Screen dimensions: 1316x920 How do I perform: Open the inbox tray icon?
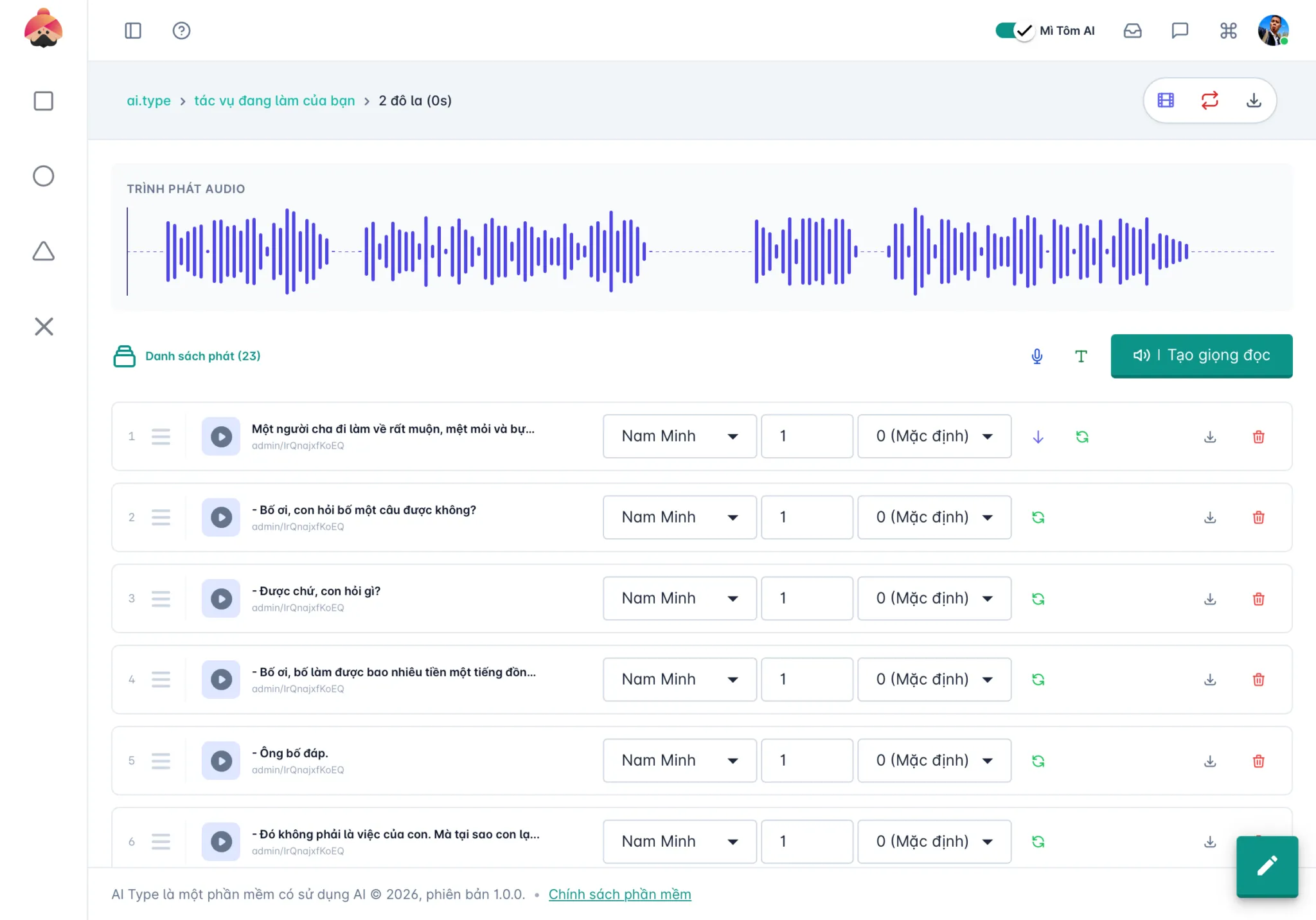(x=1132, y=31)
